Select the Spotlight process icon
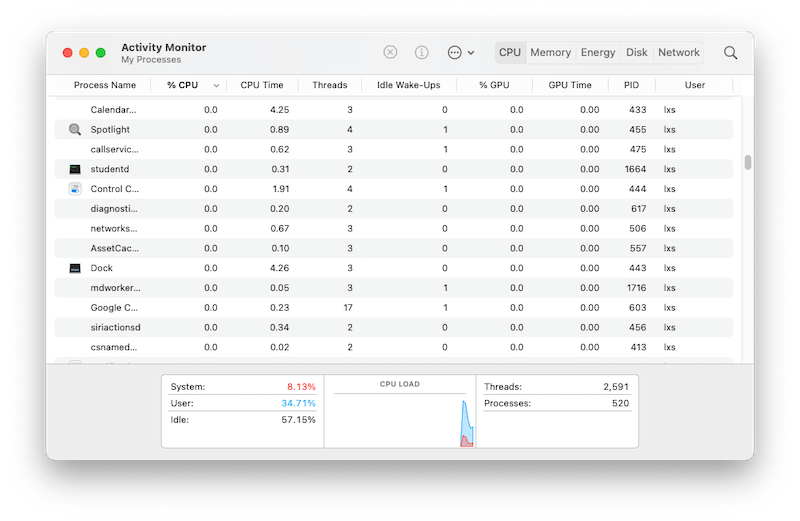 pyautogui.click(x=74, y=129)
